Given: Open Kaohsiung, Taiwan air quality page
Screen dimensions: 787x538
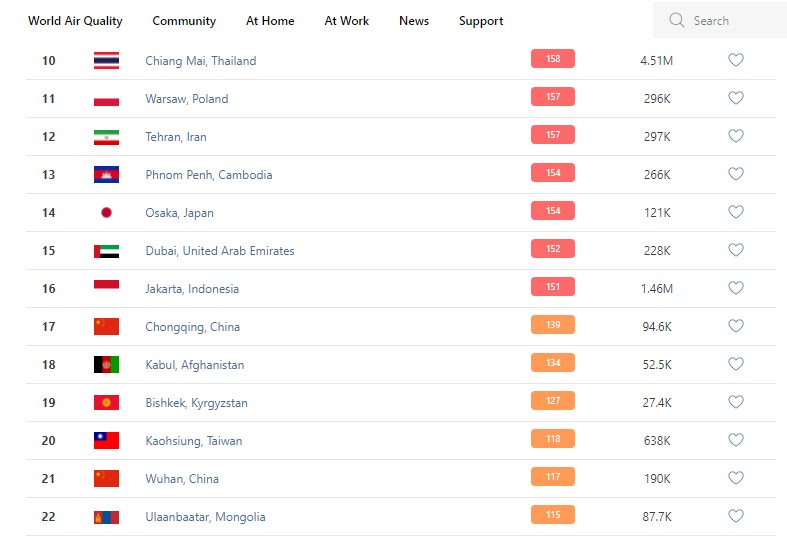Looking at the screenshot, I should coord(194,441).
